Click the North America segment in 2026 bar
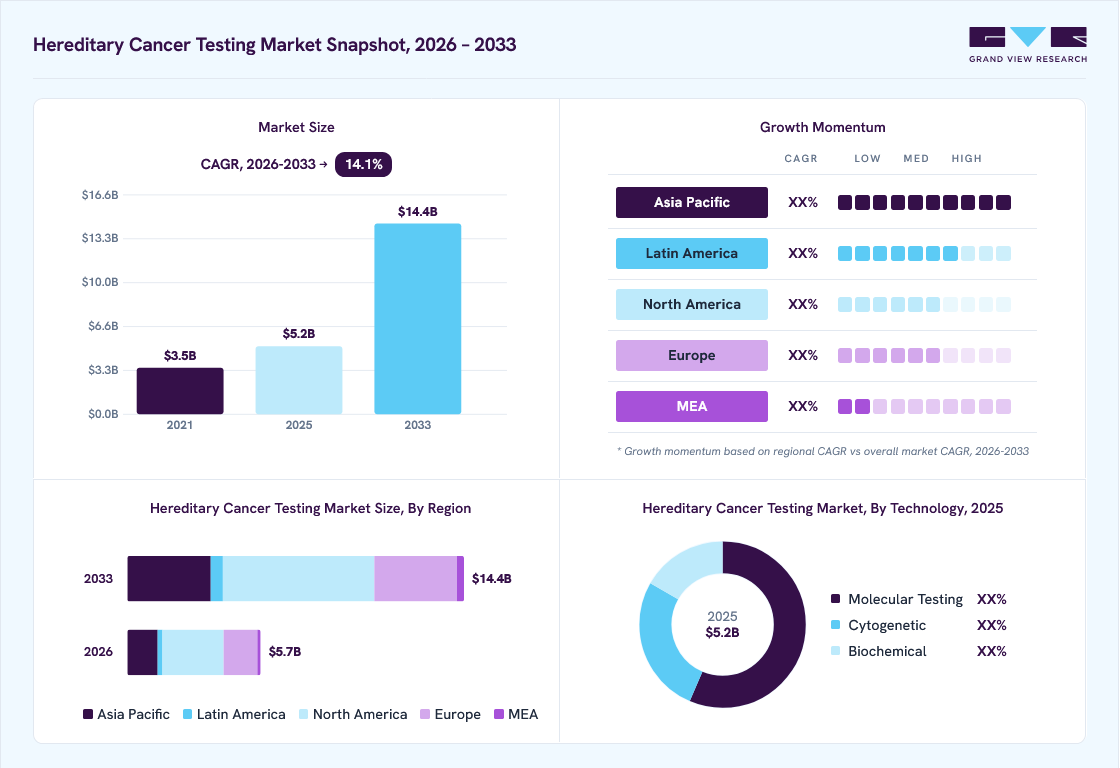 coord(193,652)
